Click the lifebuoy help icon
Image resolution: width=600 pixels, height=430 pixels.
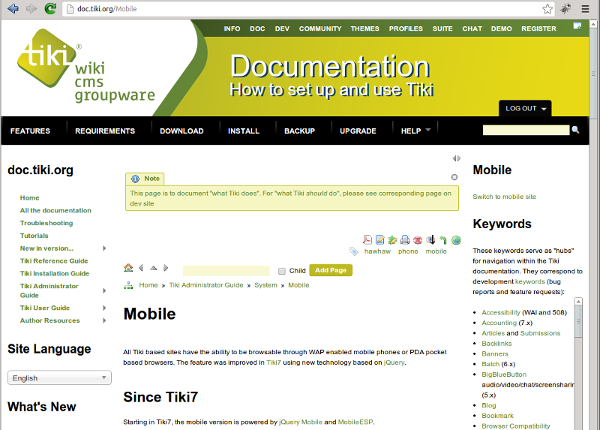pyautogui.click(x=417, y=240)
